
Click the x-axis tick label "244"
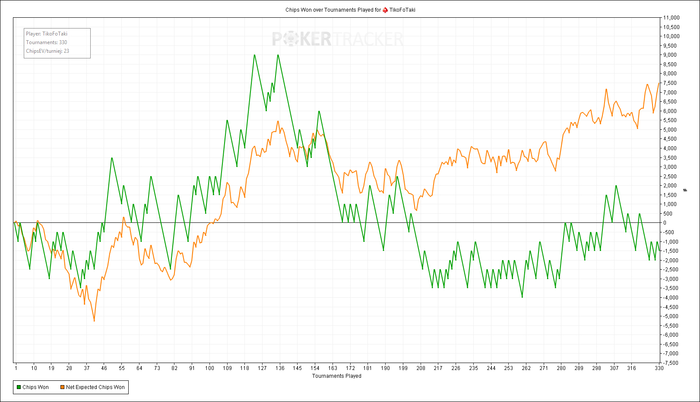pos(491,368)
